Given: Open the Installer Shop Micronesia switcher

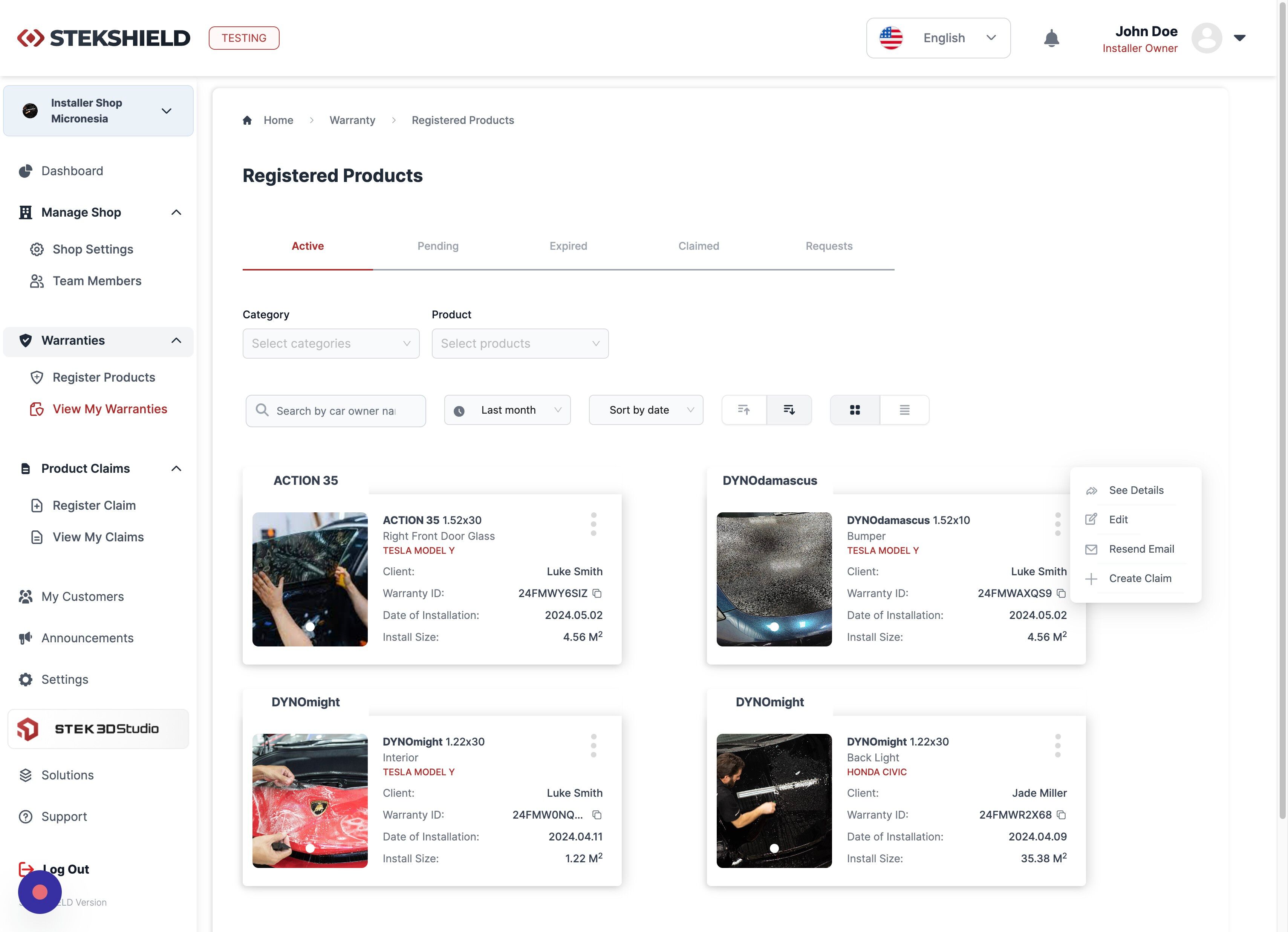Looking at the screenshot, I should (98, 111).
